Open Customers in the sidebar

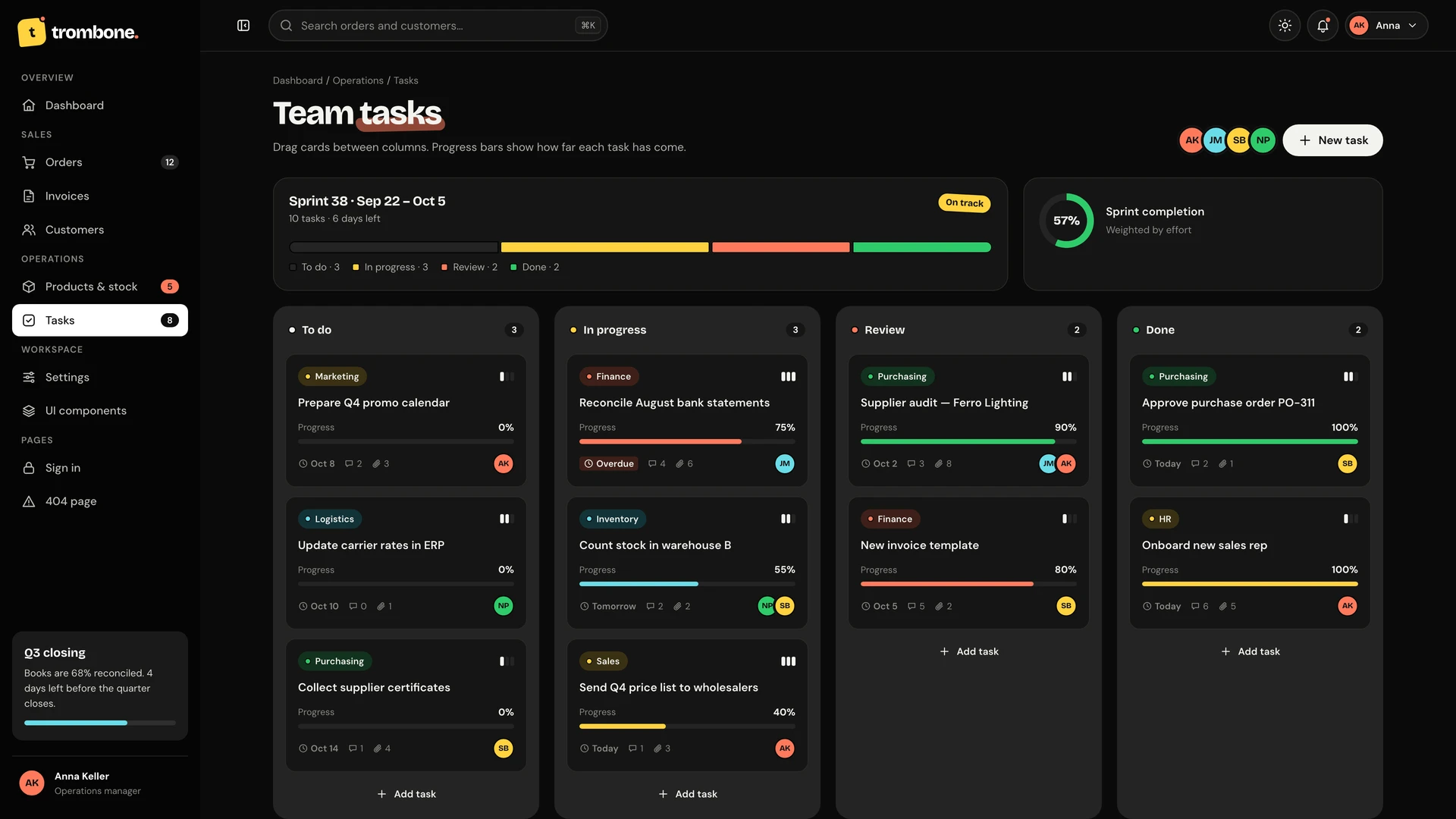[x=100, y=230]
